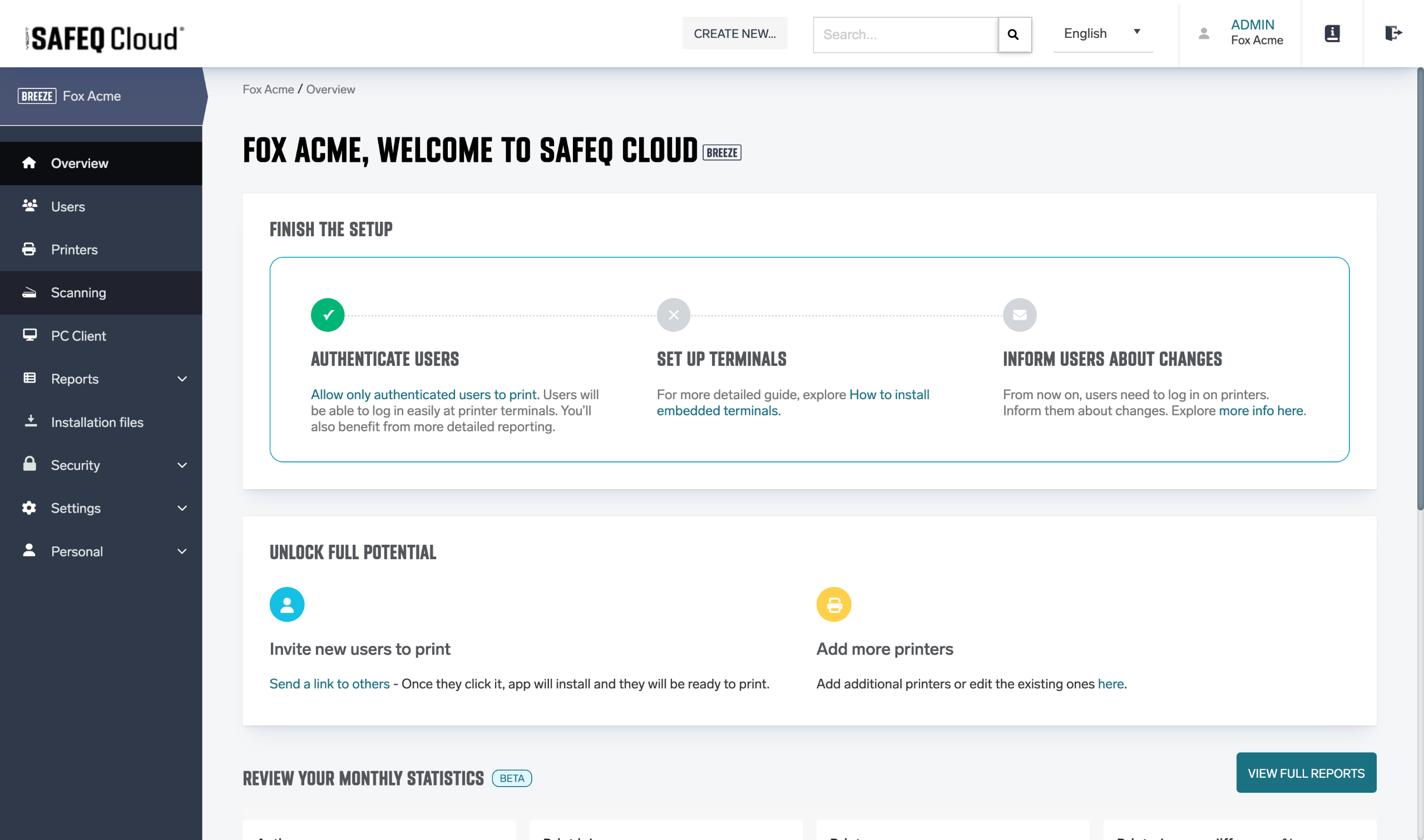This screenshot has width=1424, height=840.
Task: Click the green Authenticate Users checkmark icon
Action: pos(327,315)
